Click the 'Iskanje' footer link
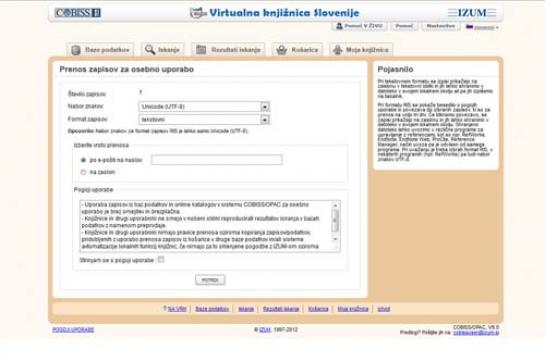 click(246, 309)
